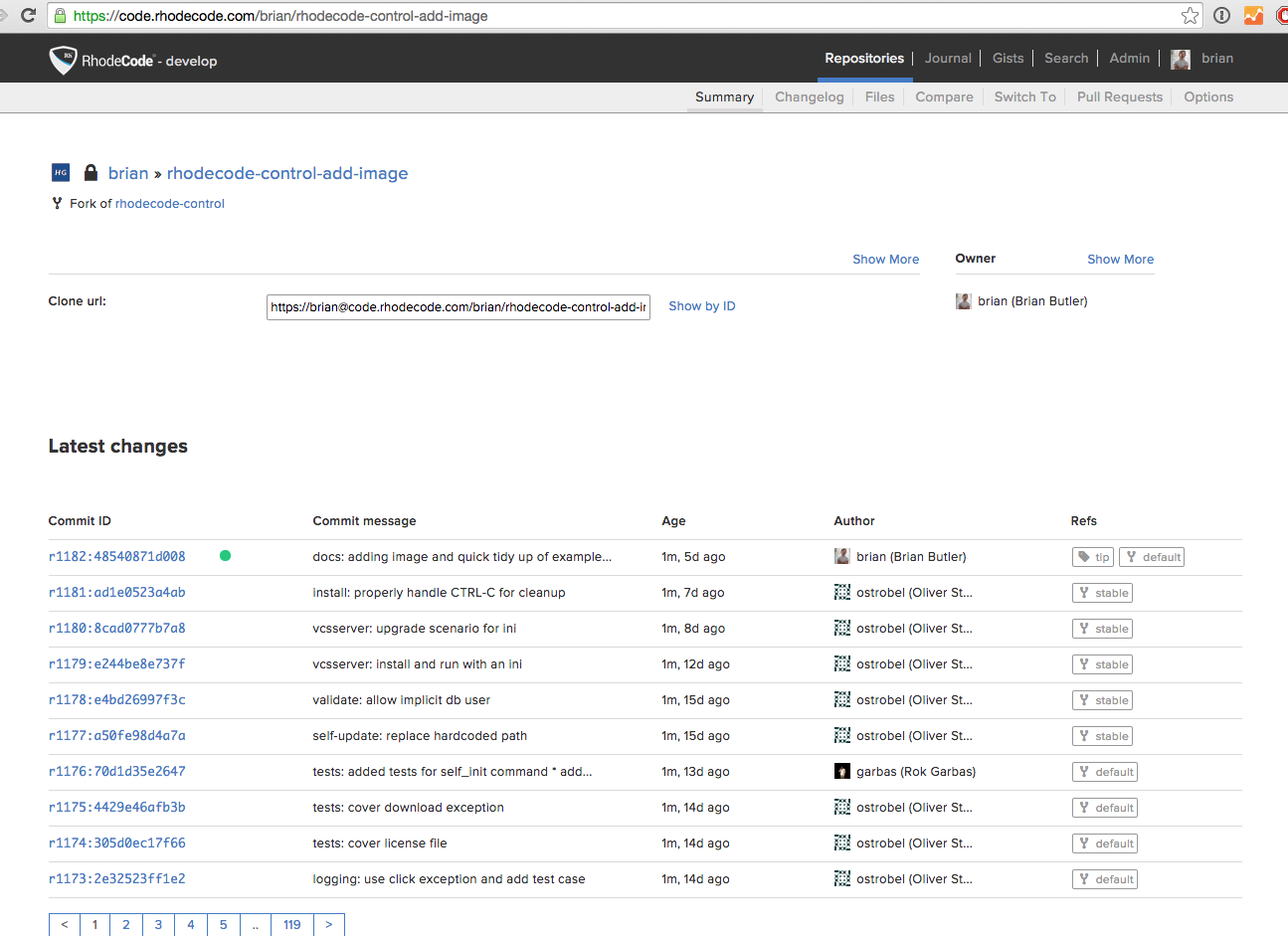Screen dimensions: 1288x936
Task: Click brian's avatar in the top navigation
Action: point(1181,59)
